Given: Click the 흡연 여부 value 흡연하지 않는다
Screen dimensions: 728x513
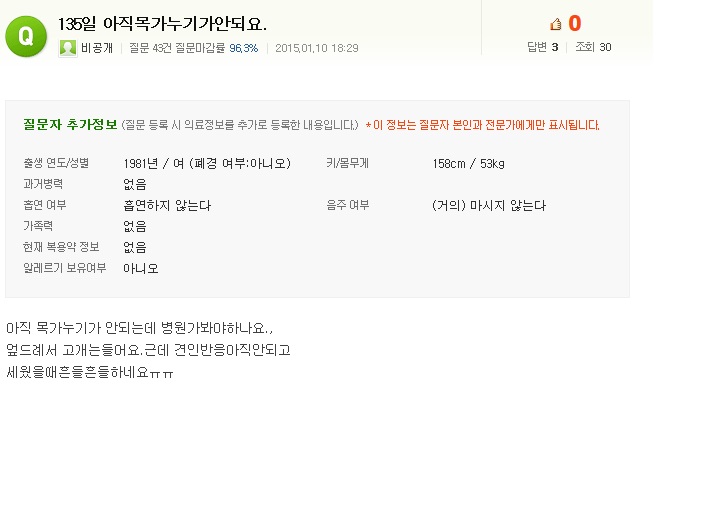Looking at the screenshot, I should point(167,205).
